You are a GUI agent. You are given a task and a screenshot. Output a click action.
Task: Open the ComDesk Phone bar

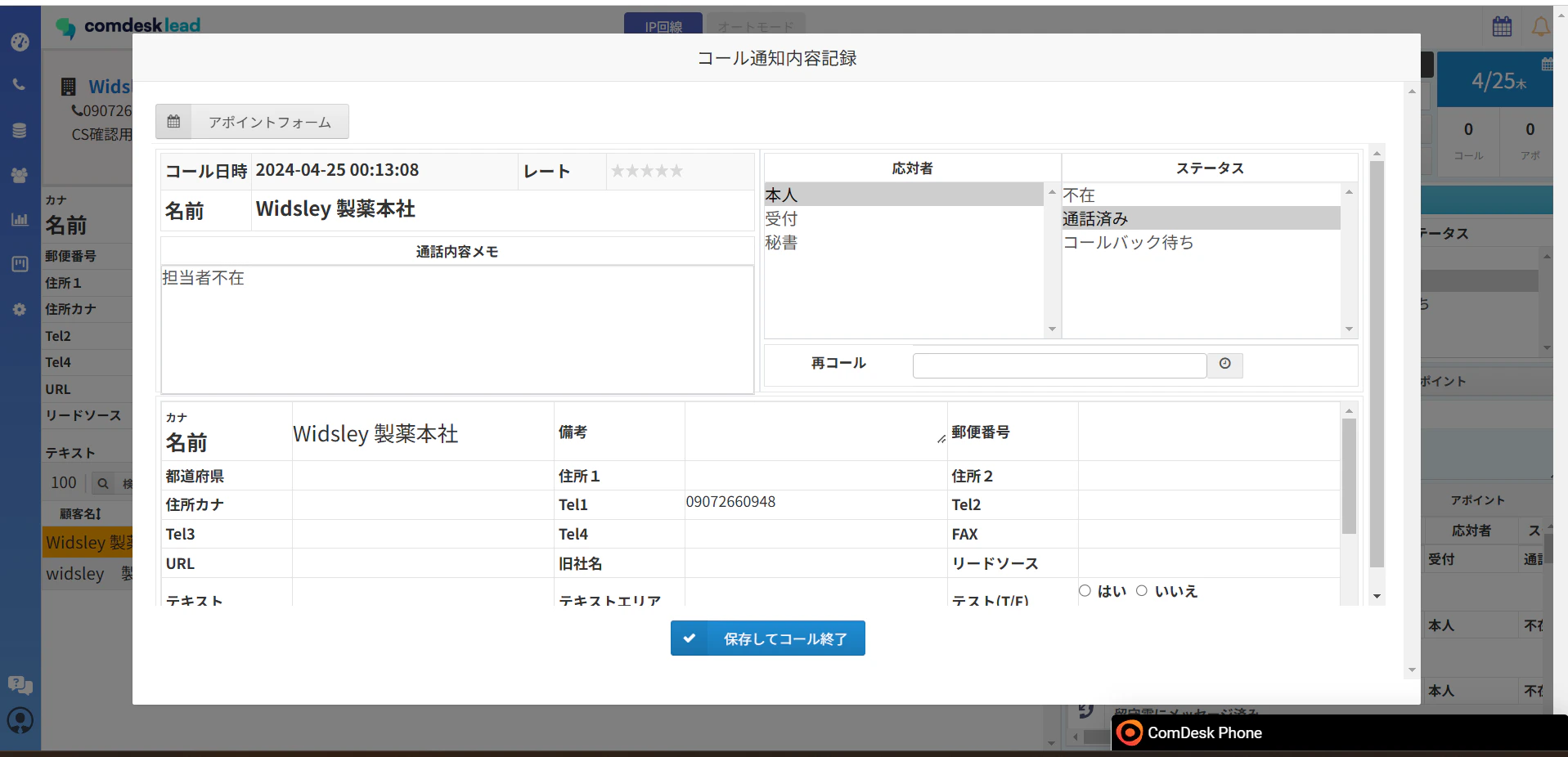tap(1339, 732)
